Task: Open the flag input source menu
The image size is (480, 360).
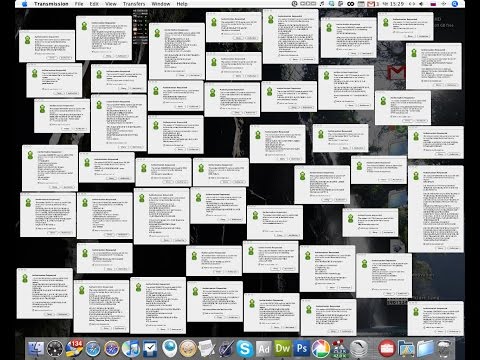Action: click(x=433, y=4)
